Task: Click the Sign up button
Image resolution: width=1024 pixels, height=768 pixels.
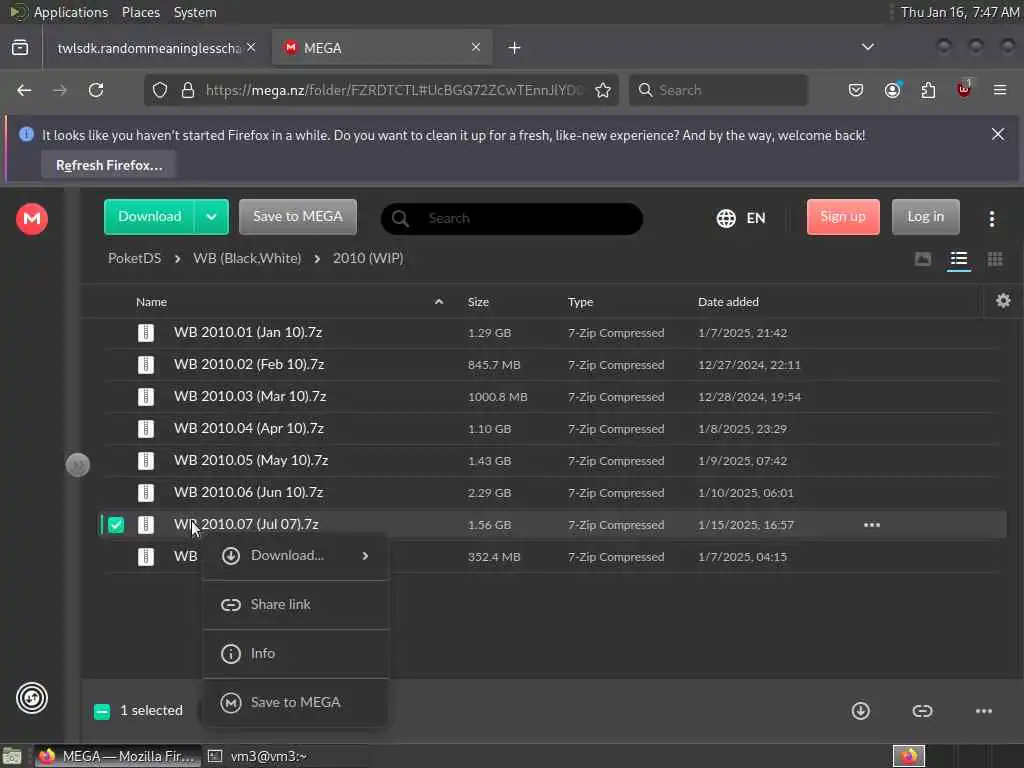Action: (x=842, y=217)
